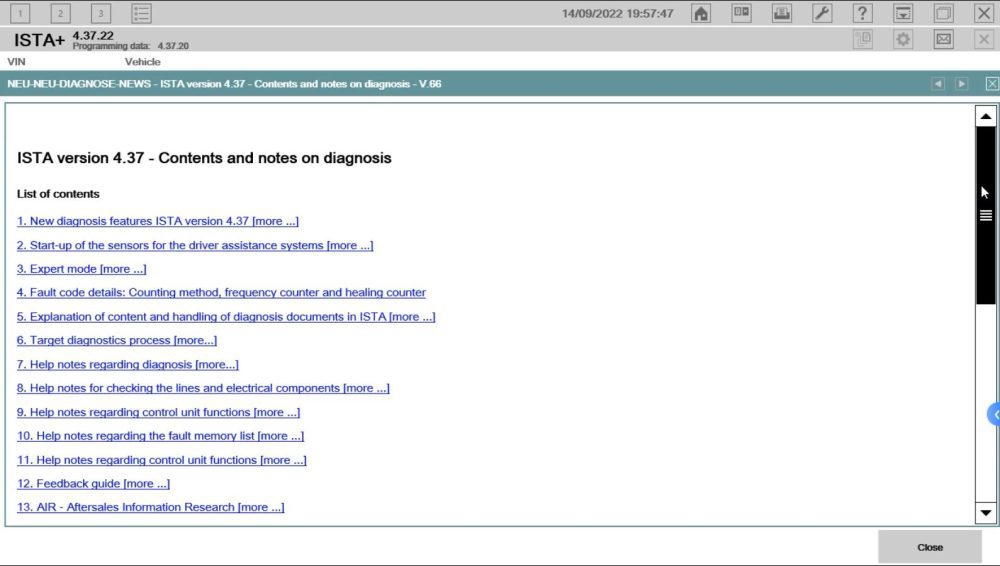
Task: Open link 13 AIR Aftersales Information Research
Action: click(151, 507)
